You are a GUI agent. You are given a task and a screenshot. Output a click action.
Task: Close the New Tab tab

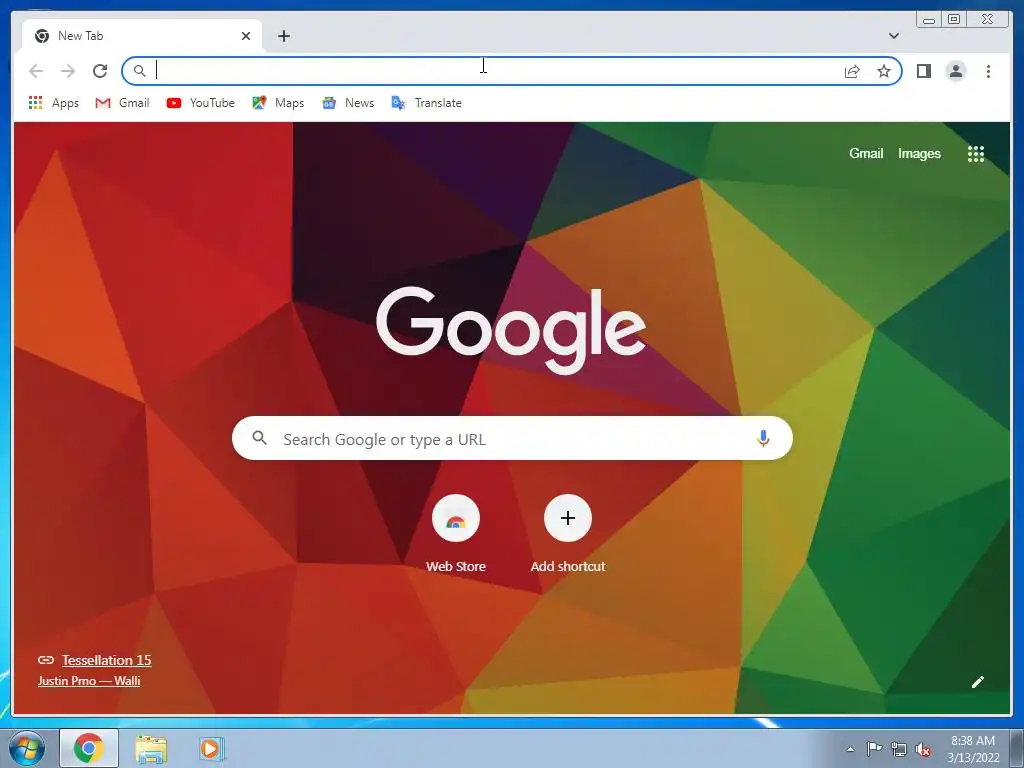coord(246,36)
